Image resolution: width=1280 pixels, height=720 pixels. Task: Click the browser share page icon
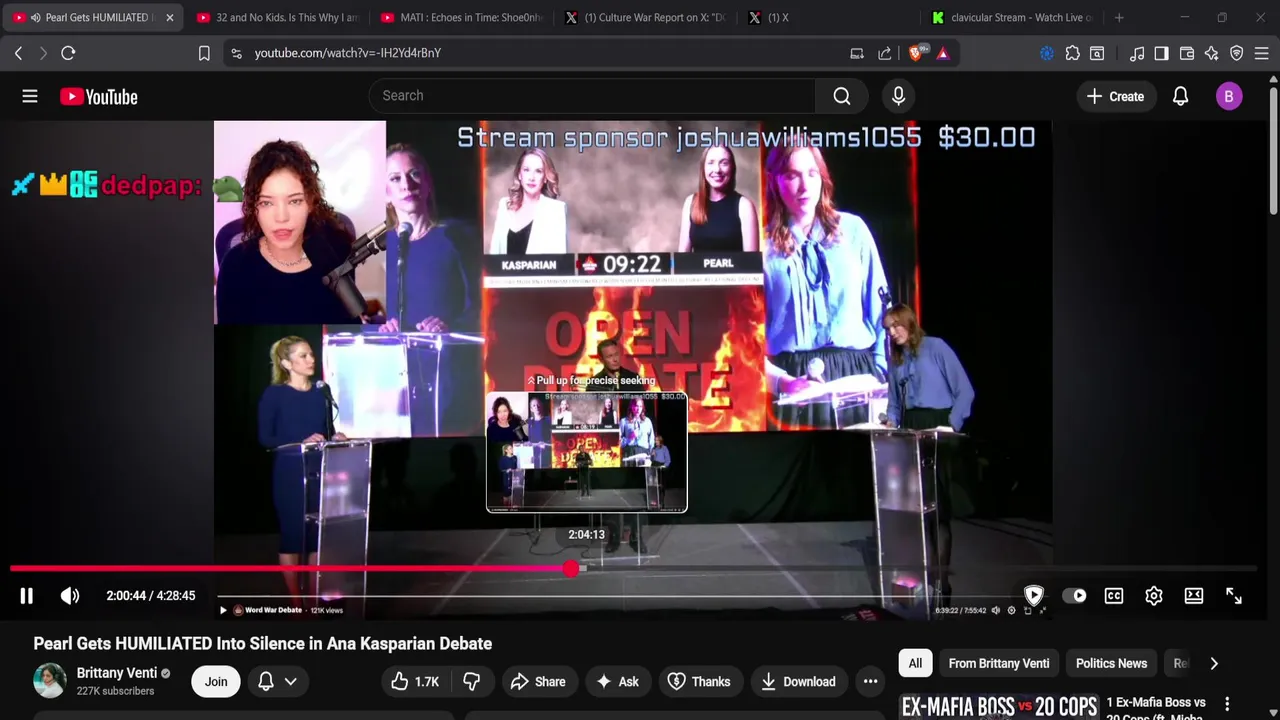tap(885, 53)
